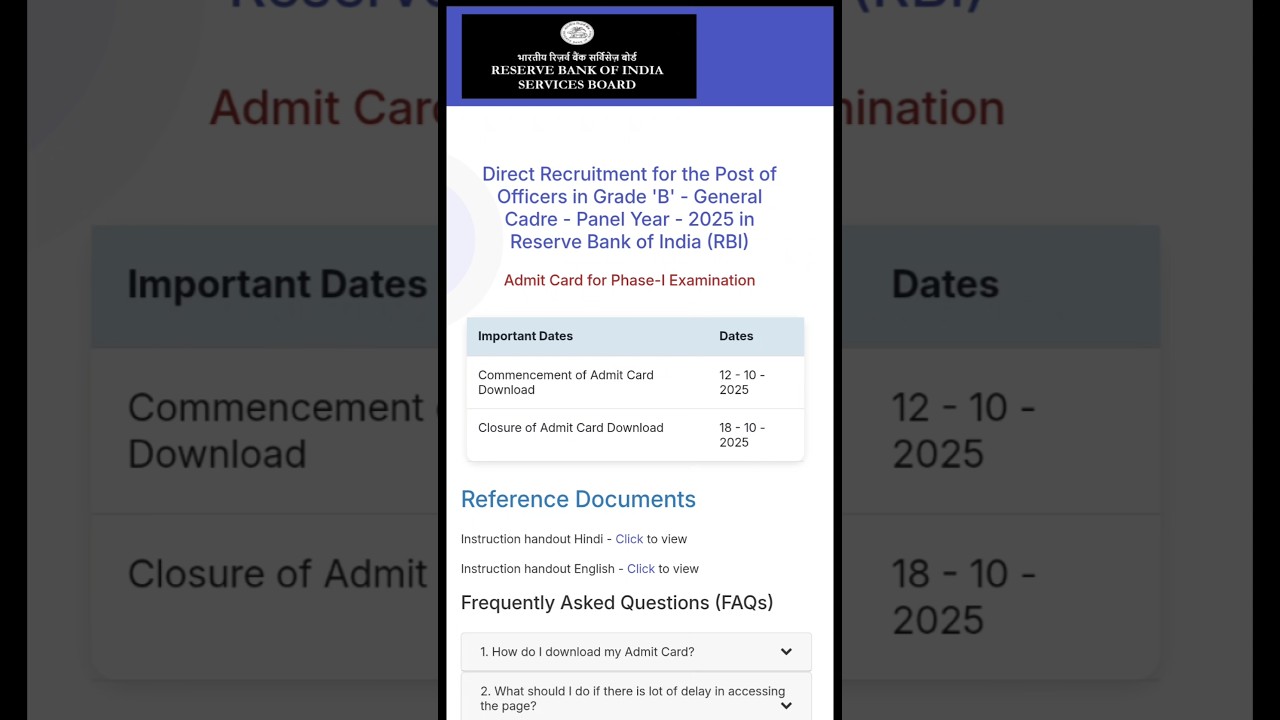
Task: Open the Instruction handout Hindi Click link
Action: (x=629, y=539)
